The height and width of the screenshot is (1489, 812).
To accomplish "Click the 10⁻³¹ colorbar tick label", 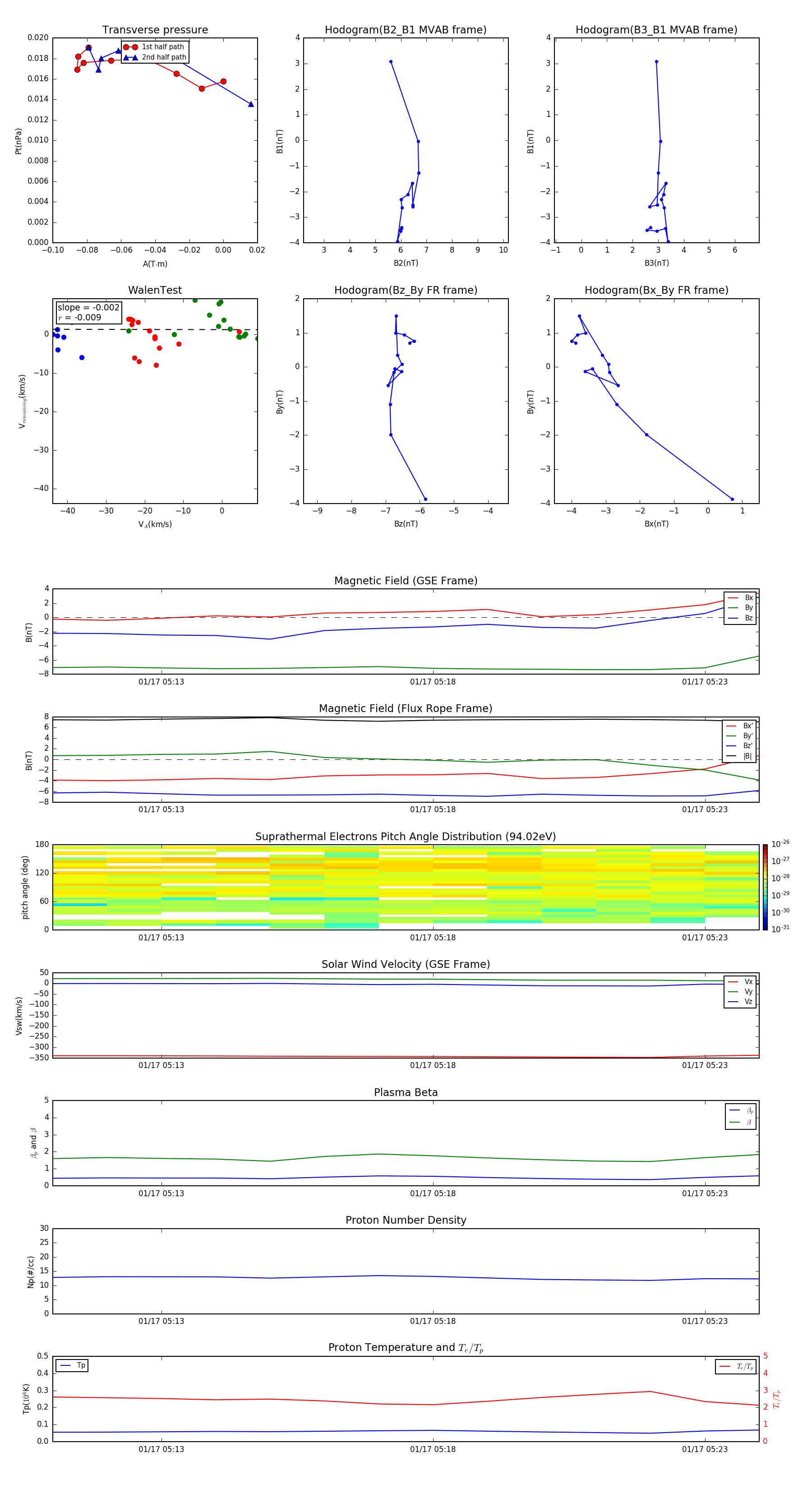I will tap(780, 929).
